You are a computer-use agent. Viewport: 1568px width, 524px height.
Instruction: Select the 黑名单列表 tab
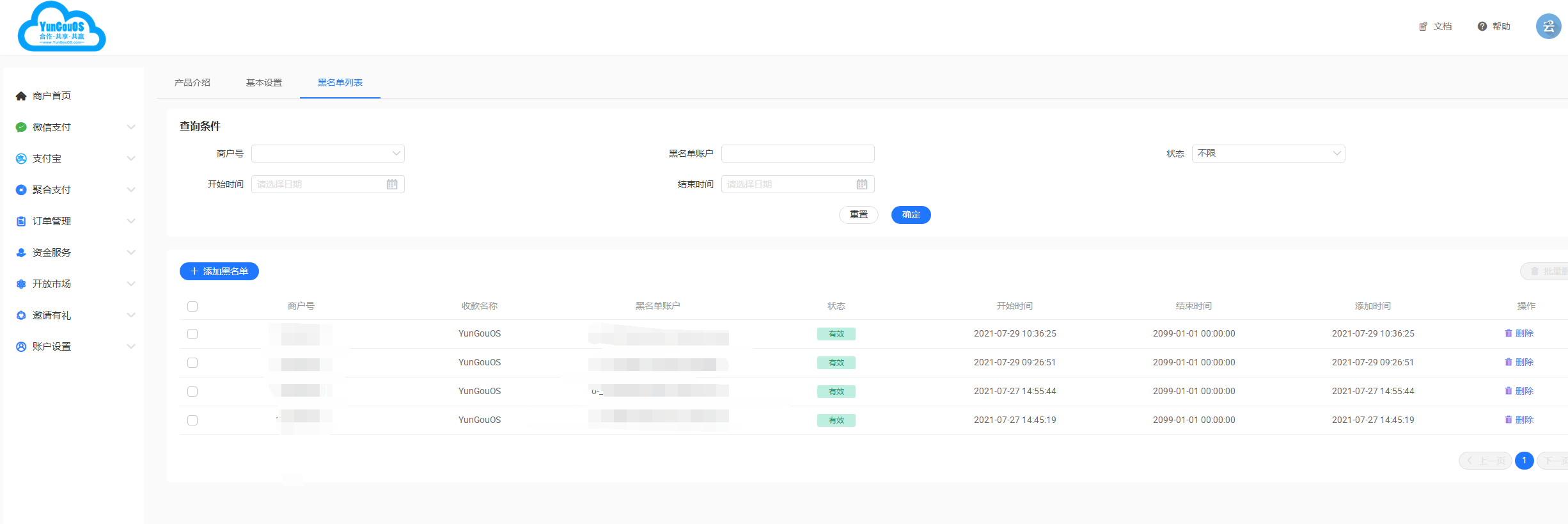(340, 83)
